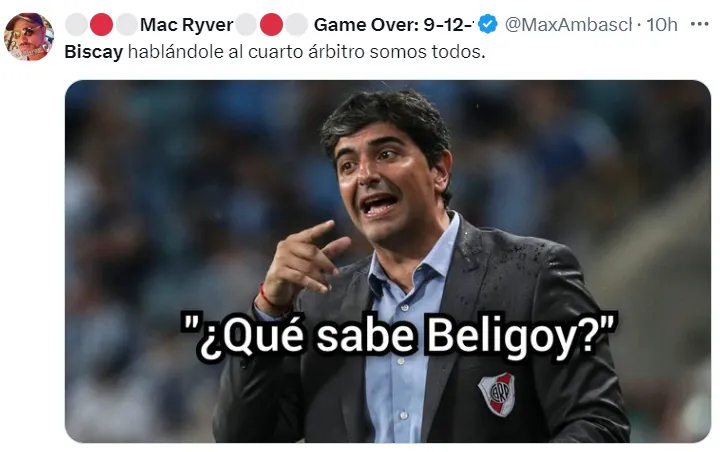This screenshot has height=452, width=720.
Task: Click the "¿Qué sabe Beligoy?" caption
Action: click(399, 336)
